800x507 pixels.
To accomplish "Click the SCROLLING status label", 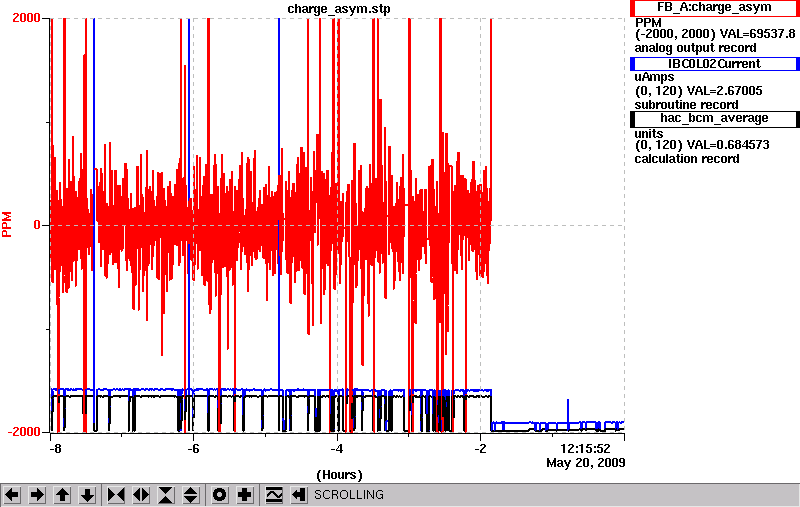I will pyautogui.click(x=349, y=495).
